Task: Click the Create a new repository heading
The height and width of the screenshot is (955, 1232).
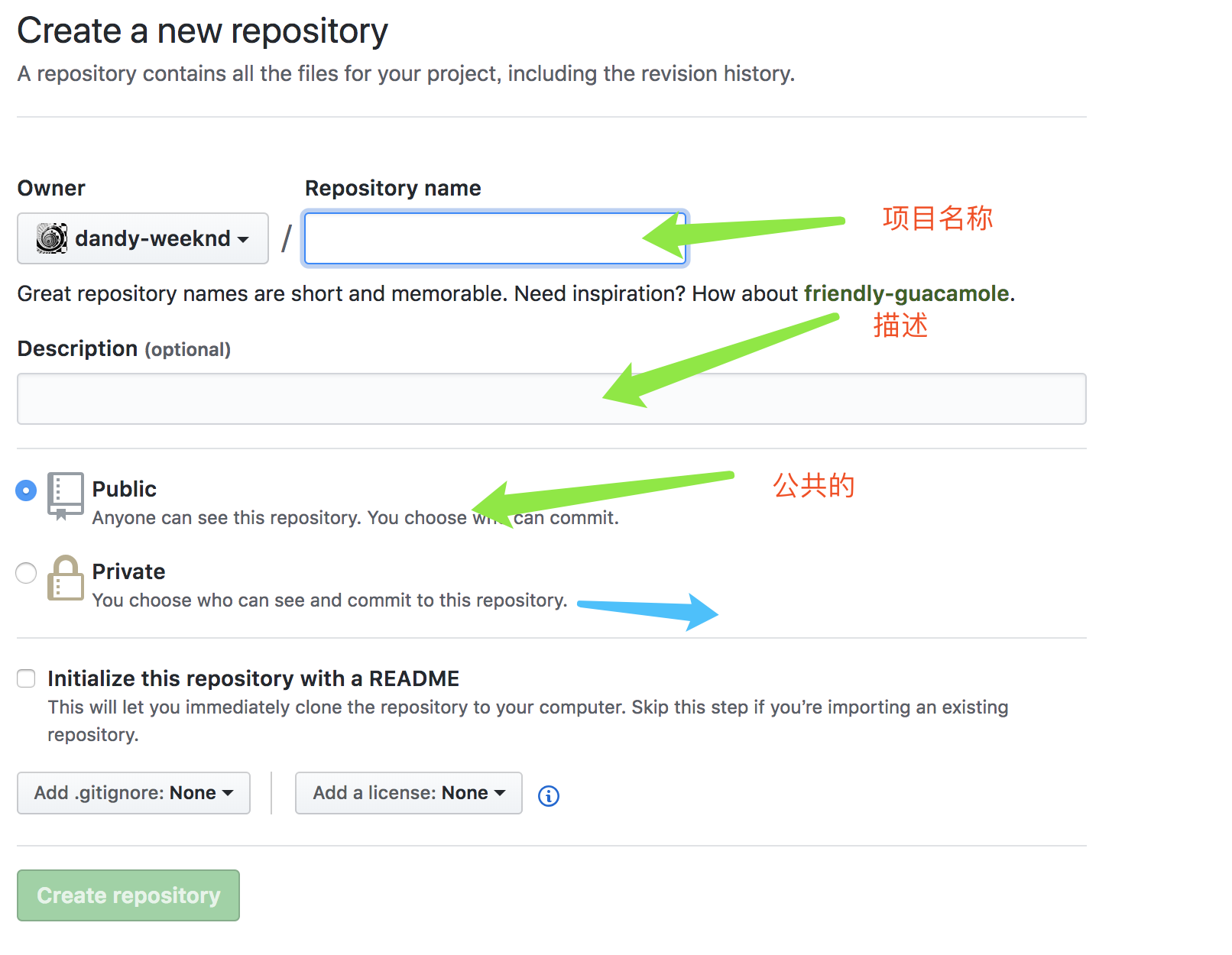Action: click(203, 31)
